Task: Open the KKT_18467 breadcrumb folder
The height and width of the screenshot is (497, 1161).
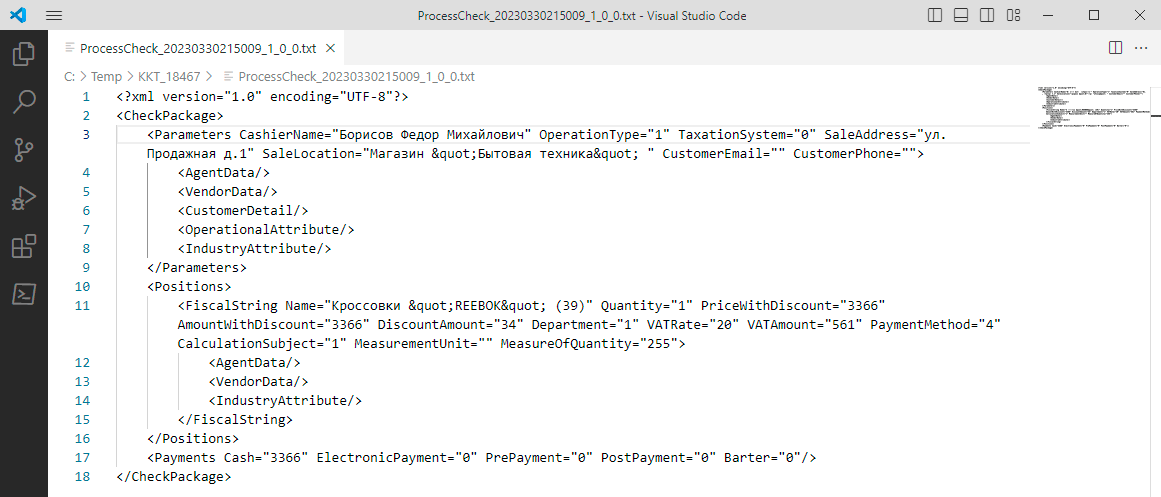Action: pyautogui.click(x=170, y=76)
